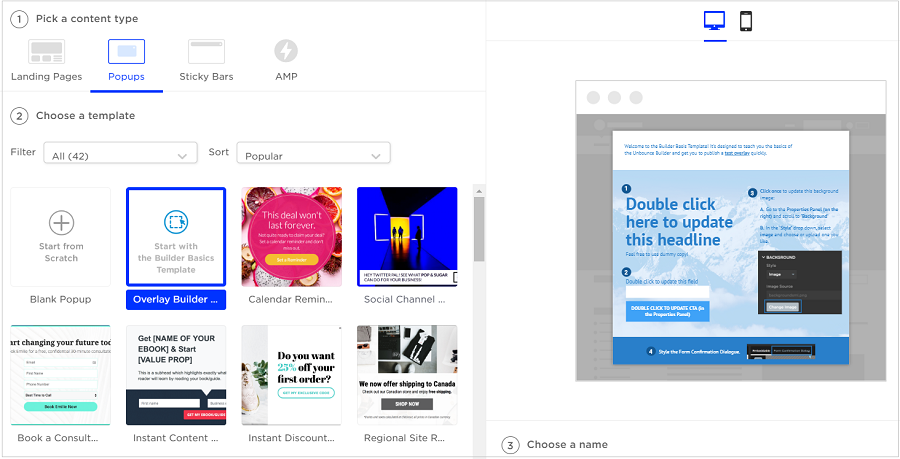Click the Book a Consult... template name

point(58,438)
